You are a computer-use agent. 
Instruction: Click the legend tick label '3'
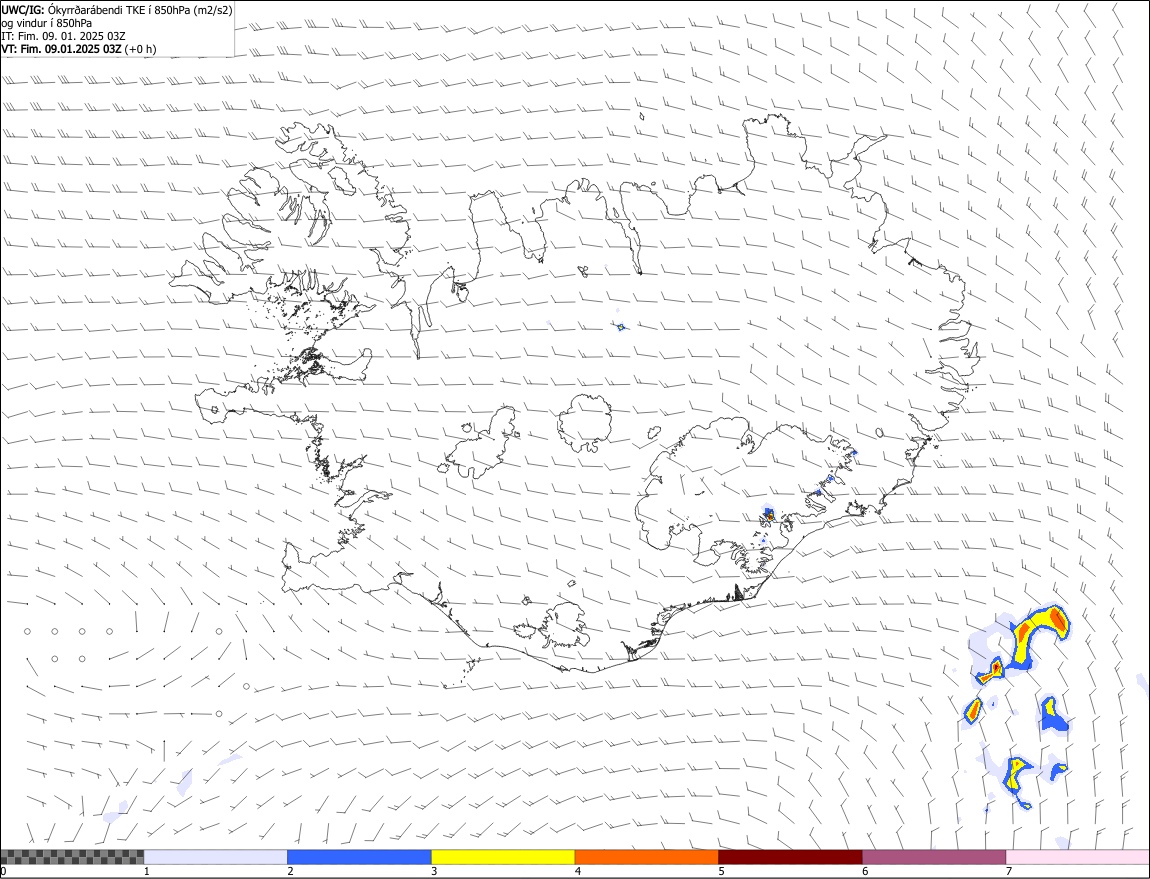pos(434,872)
